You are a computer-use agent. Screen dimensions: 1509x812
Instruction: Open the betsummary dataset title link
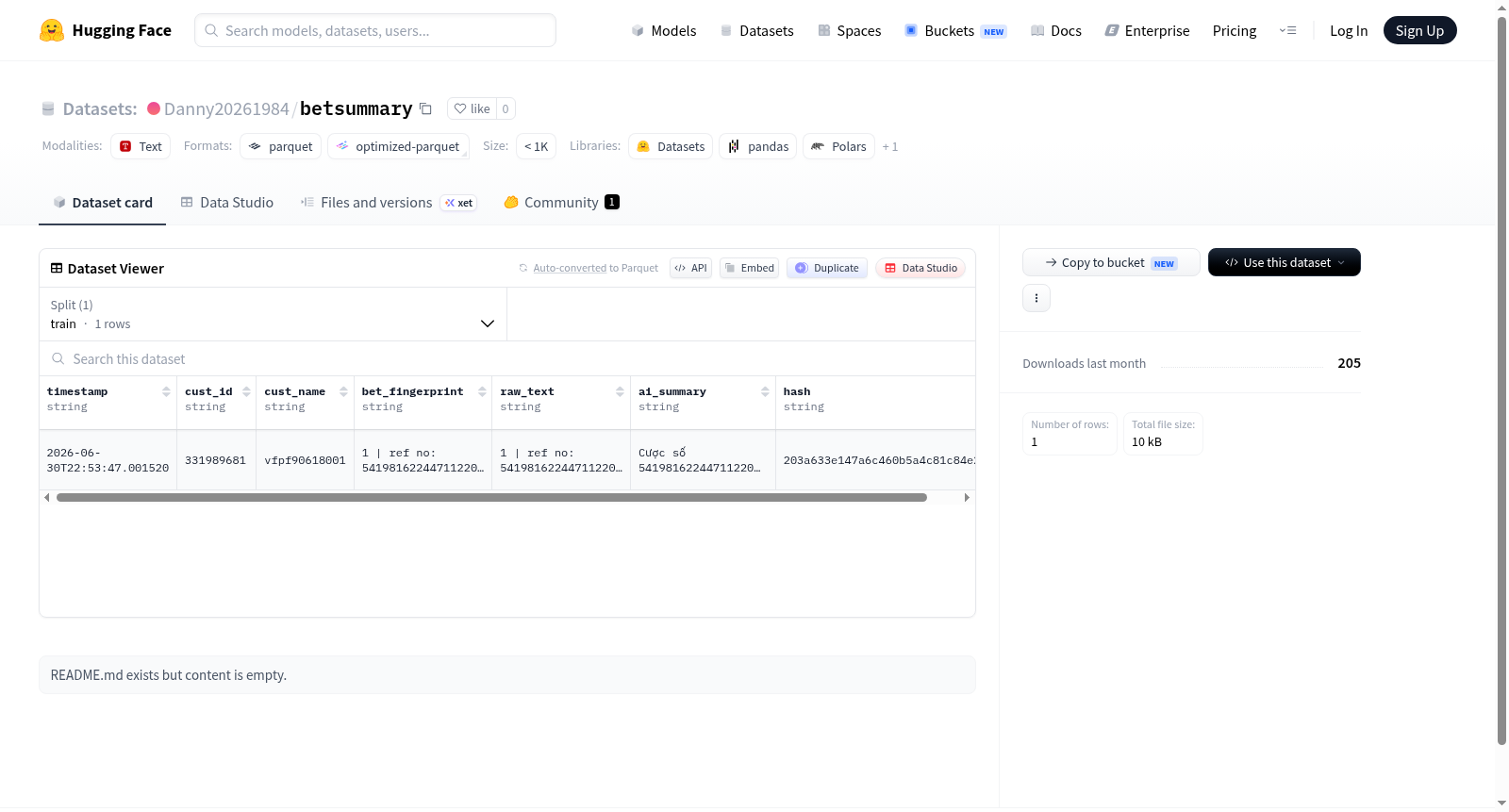(x=356, y=108)
